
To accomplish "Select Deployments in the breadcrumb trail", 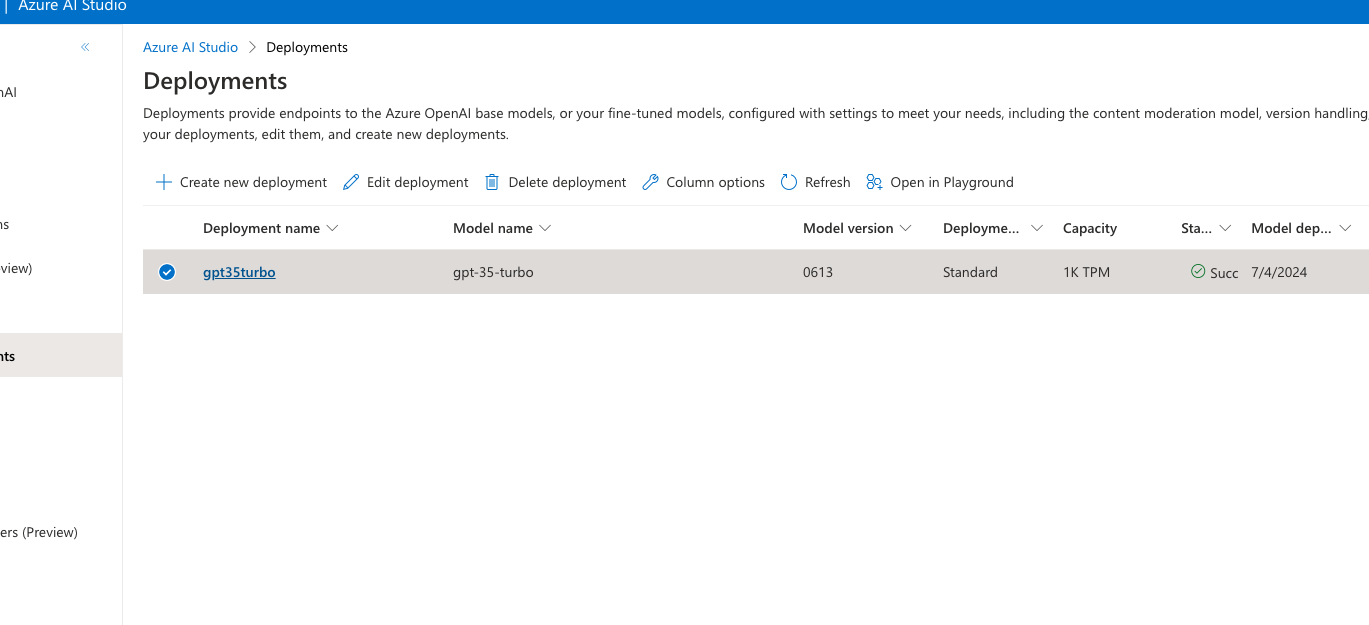I will click(306, 47).
